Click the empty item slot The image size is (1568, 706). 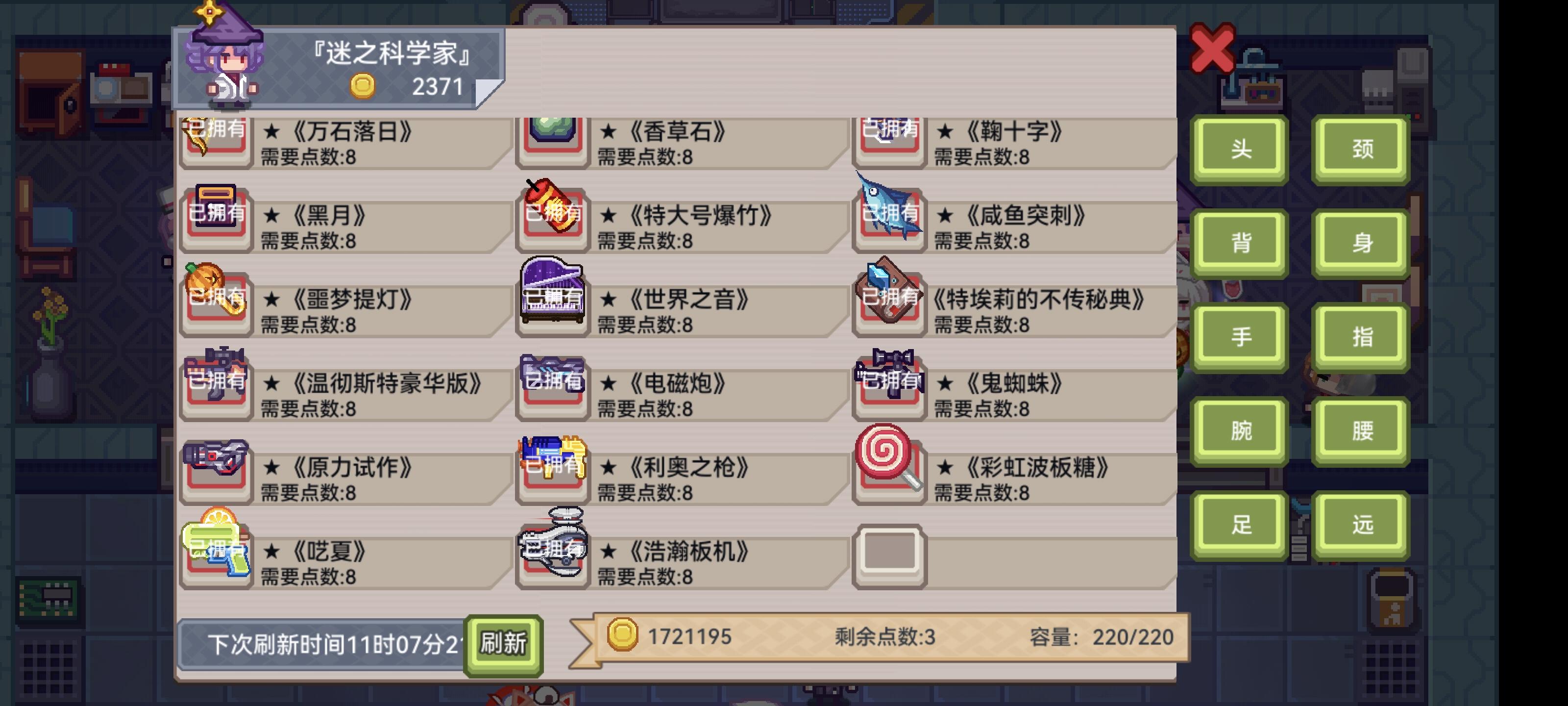click(890, 555)
